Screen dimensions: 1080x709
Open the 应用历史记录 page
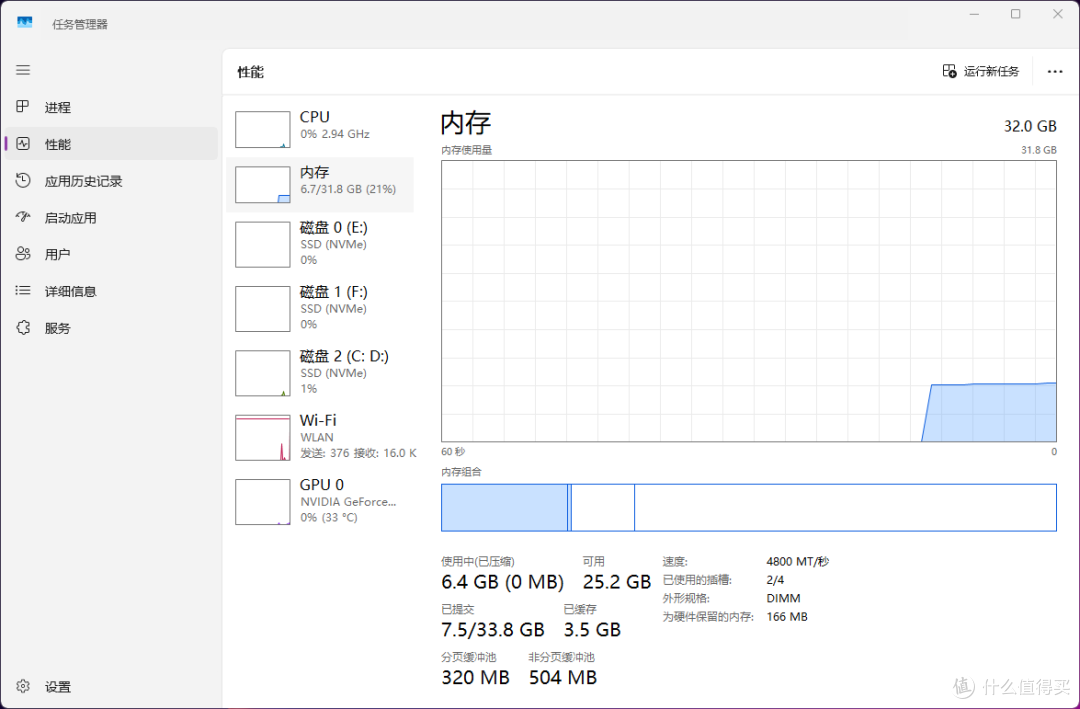pos(83,181)
